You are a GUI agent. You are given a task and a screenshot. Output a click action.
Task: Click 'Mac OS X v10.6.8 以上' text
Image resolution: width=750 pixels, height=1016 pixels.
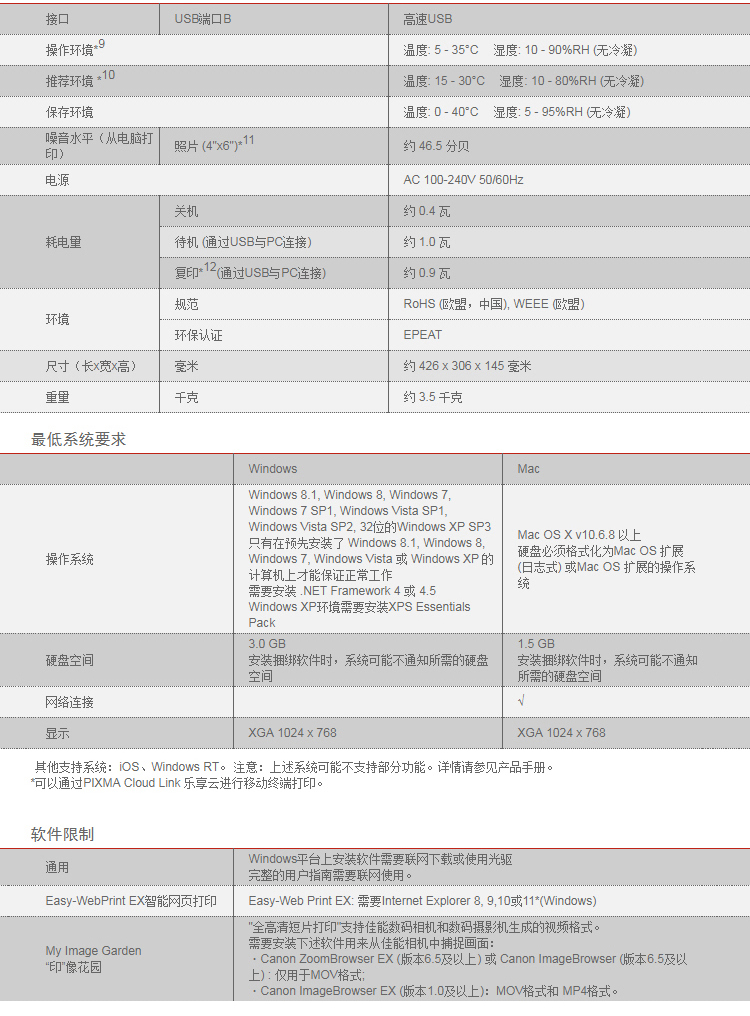click(x=579, y=536)
